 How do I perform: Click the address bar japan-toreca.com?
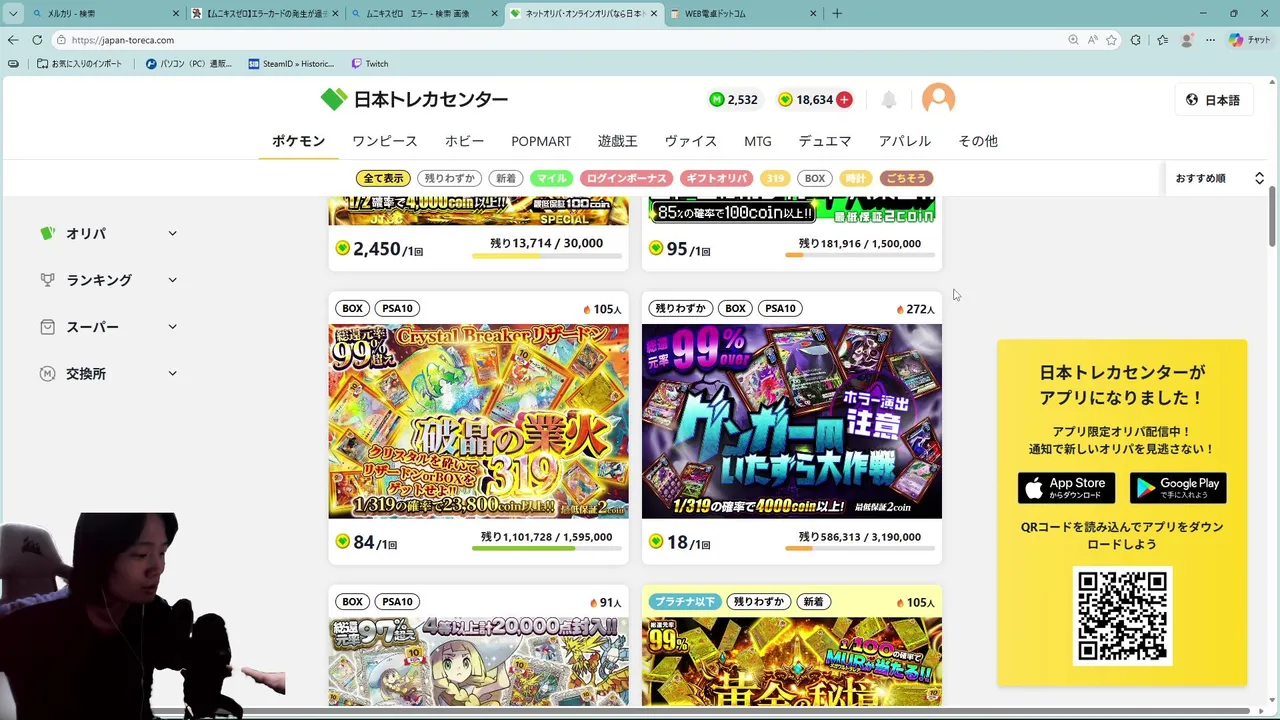560,40
